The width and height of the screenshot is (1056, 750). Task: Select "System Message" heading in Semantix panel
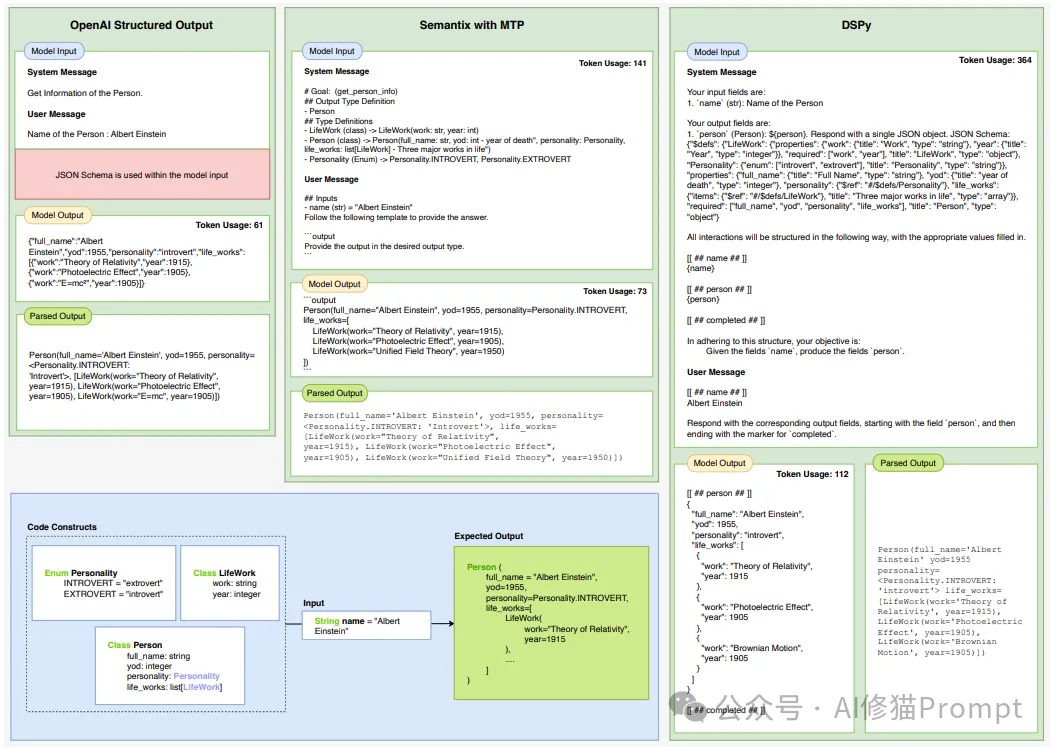click(x=337, y=71)
